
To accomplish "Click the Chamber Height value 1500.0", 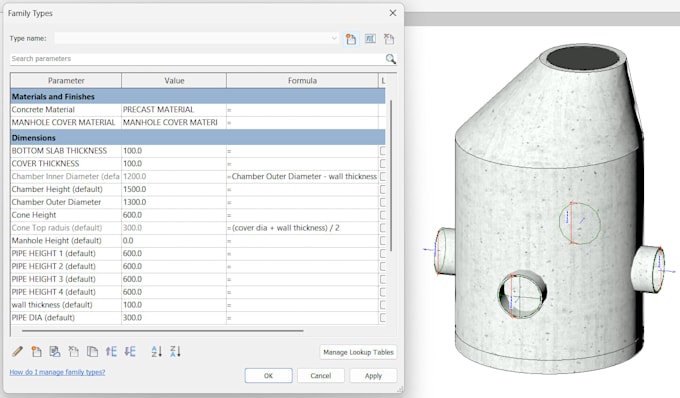I will click(174, 189).
